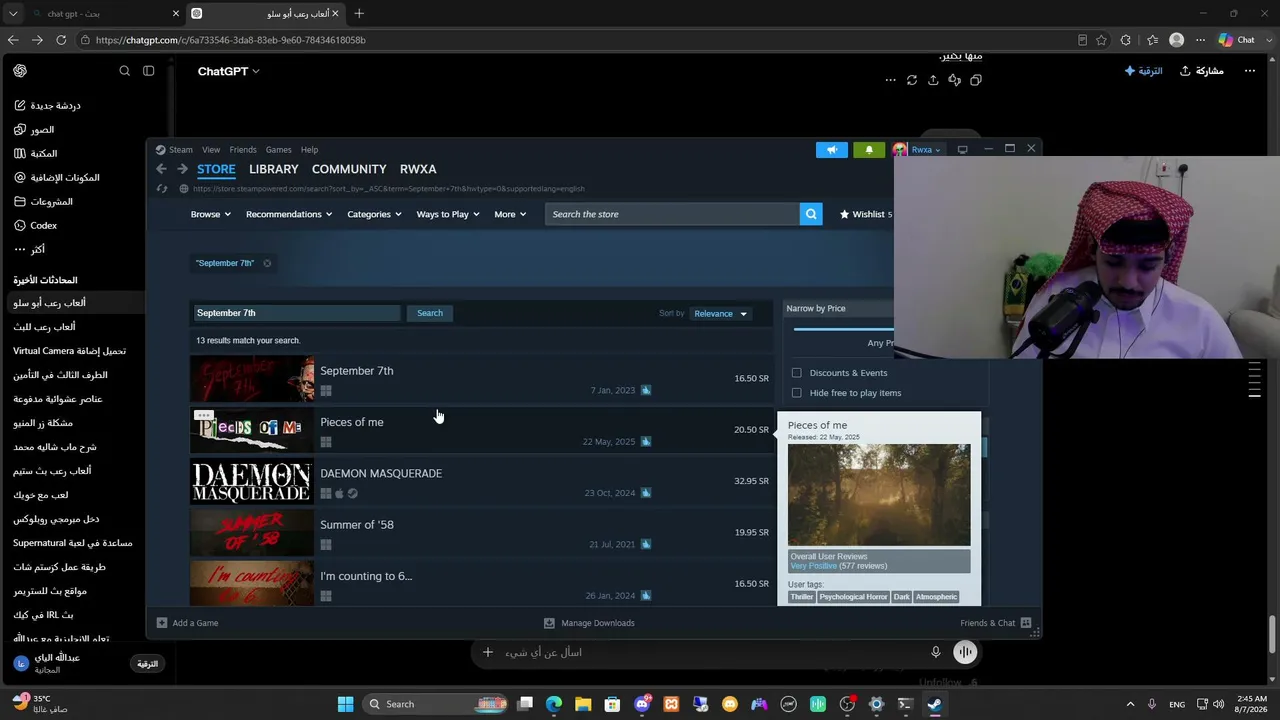Click the plus attach button in ChatGPT composer
The image size is (1280, 720).
click(488, 652)
